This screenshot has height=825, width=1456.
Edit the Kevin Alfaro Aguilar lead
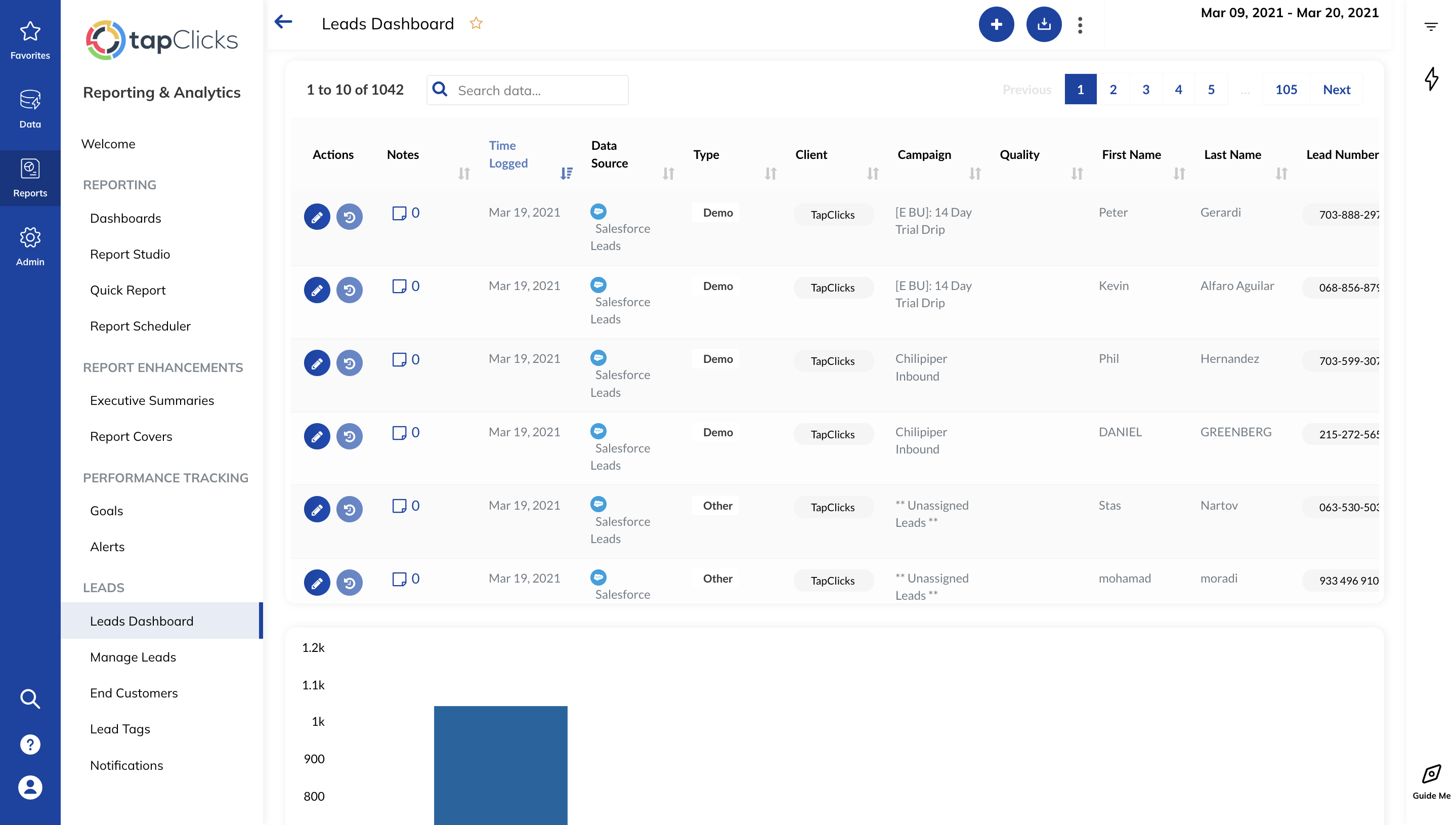pos(317,290)
